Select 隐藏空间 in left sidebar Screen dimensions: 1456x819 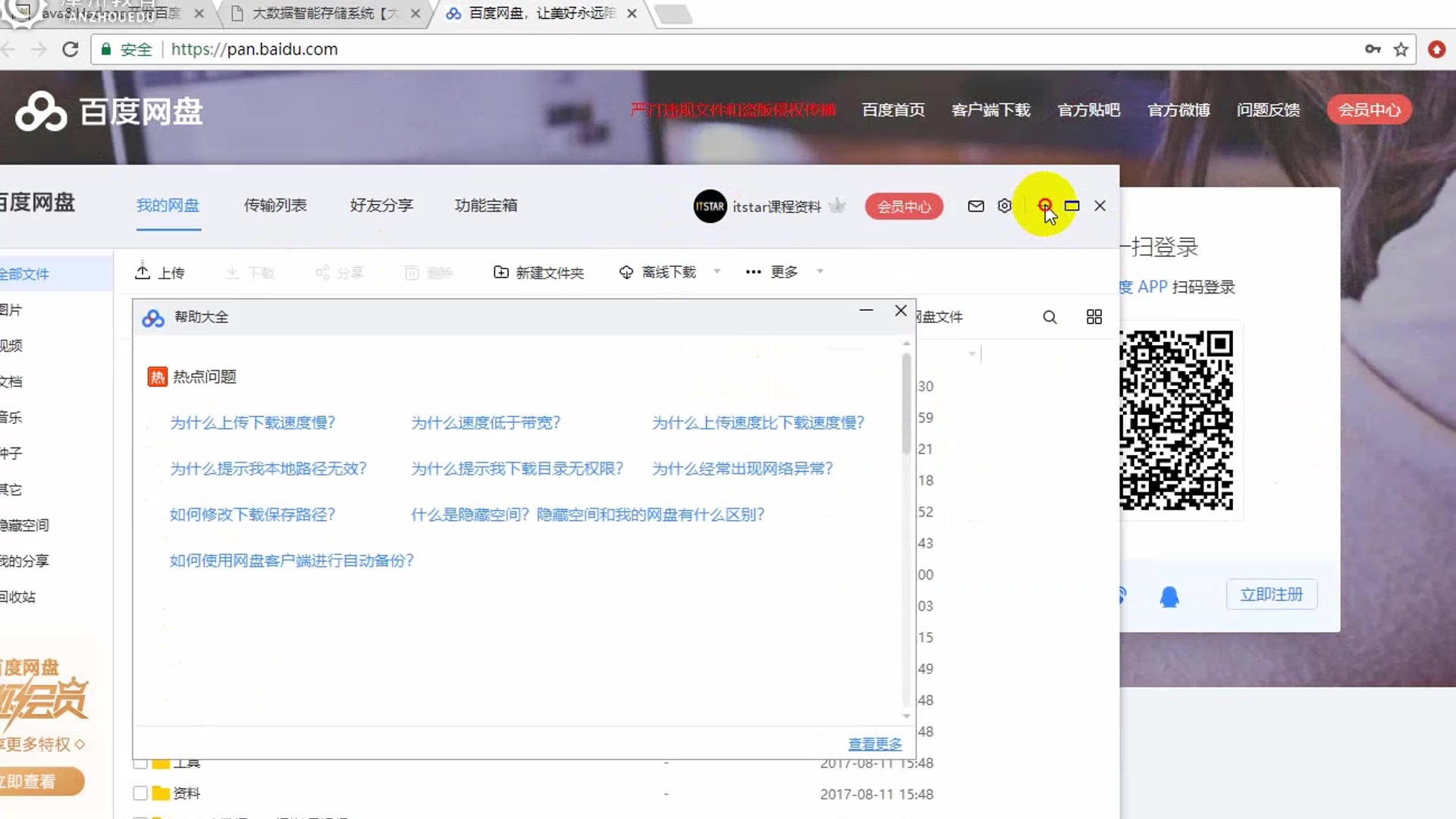click(24, 526)
